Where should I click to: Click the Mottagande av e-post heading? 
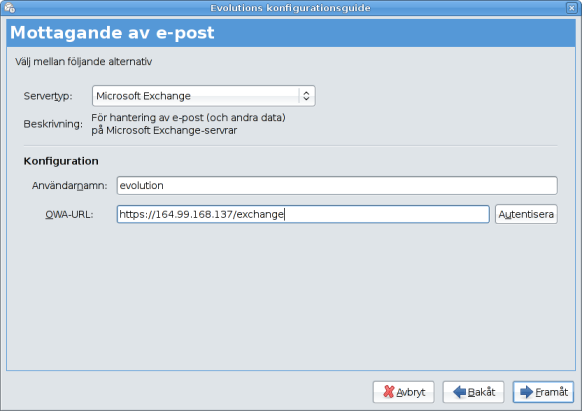[x=112, y=33]
